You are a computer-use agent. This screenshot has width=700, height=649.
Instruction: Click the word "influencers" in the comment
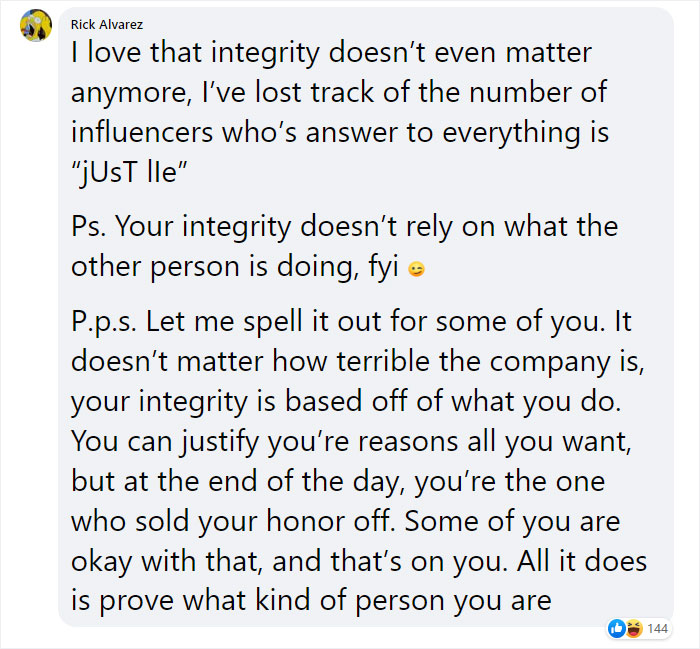click(142, 132)
